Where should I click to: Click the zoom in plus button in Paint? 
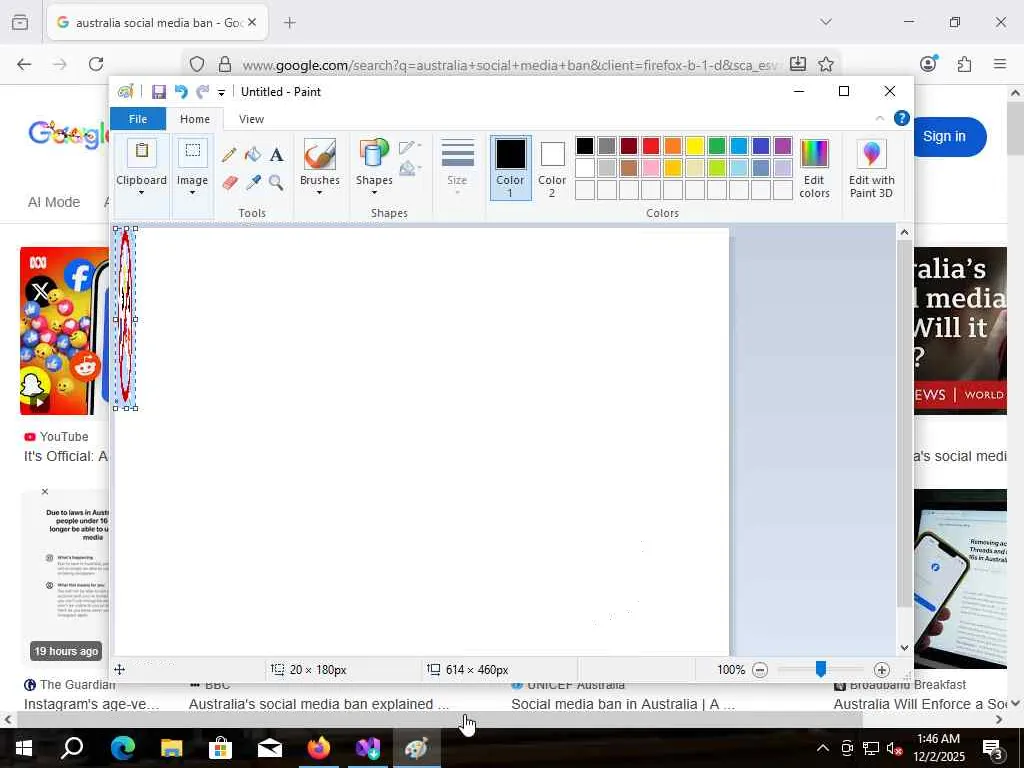pyautogui.click(x=882, y=670)
